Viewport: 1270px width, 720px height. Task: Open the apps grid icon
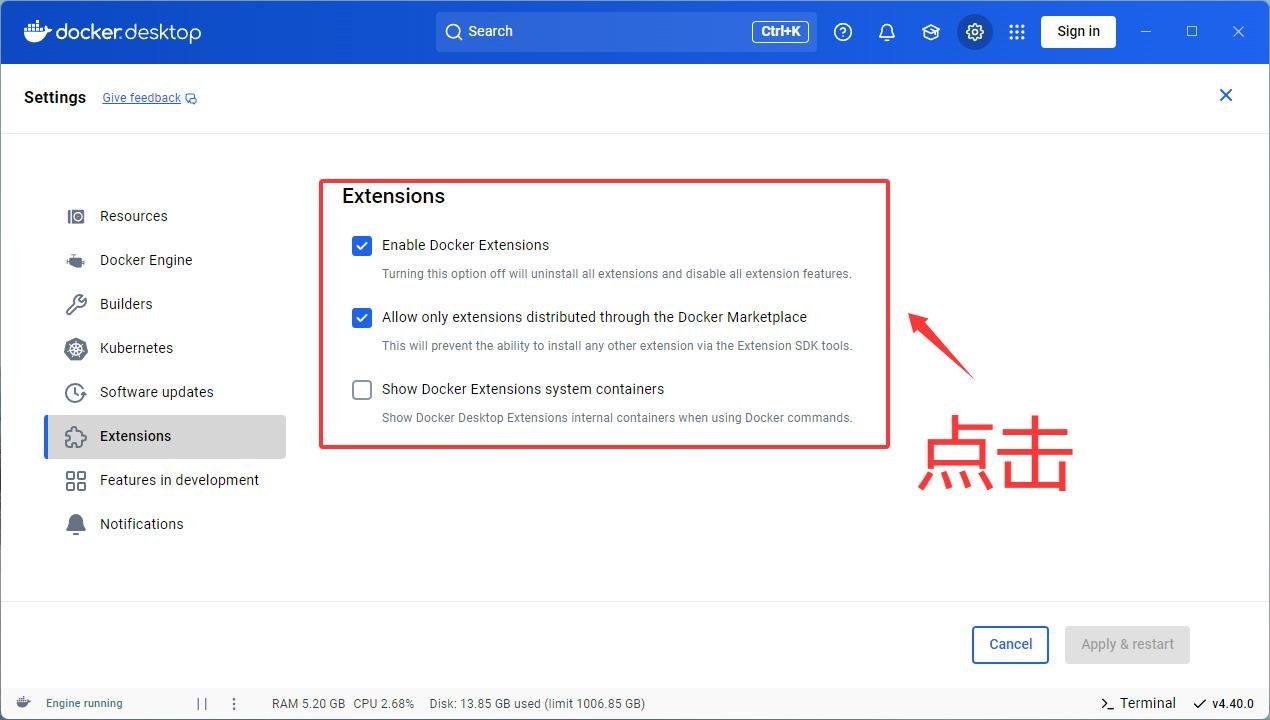click(1017, 32)
